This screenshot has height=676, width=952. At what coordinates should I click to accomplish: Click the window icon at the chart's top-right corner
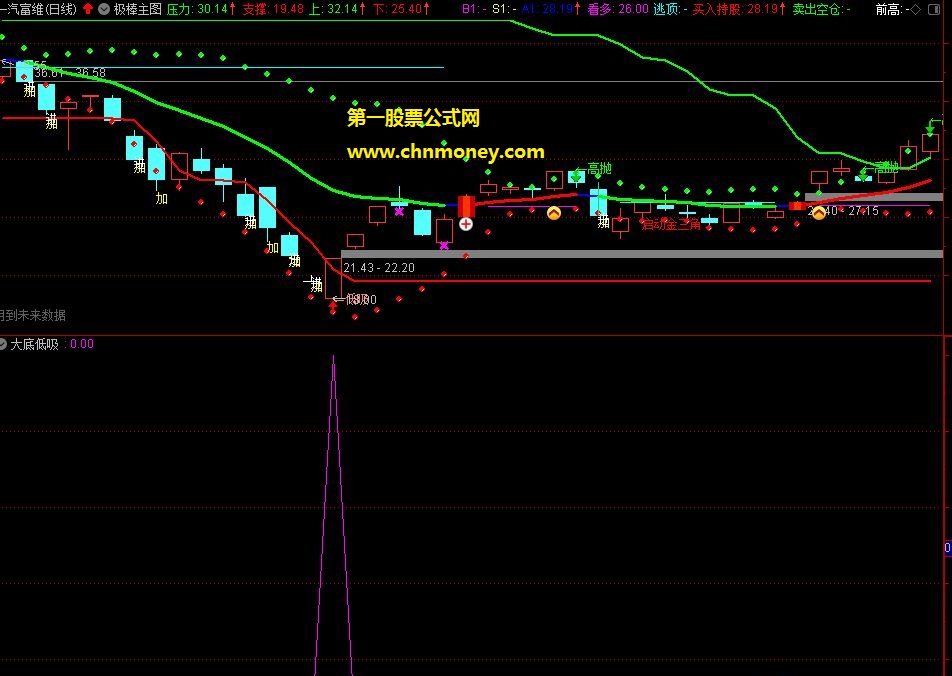pyautogui.click(x=934, y=9)
